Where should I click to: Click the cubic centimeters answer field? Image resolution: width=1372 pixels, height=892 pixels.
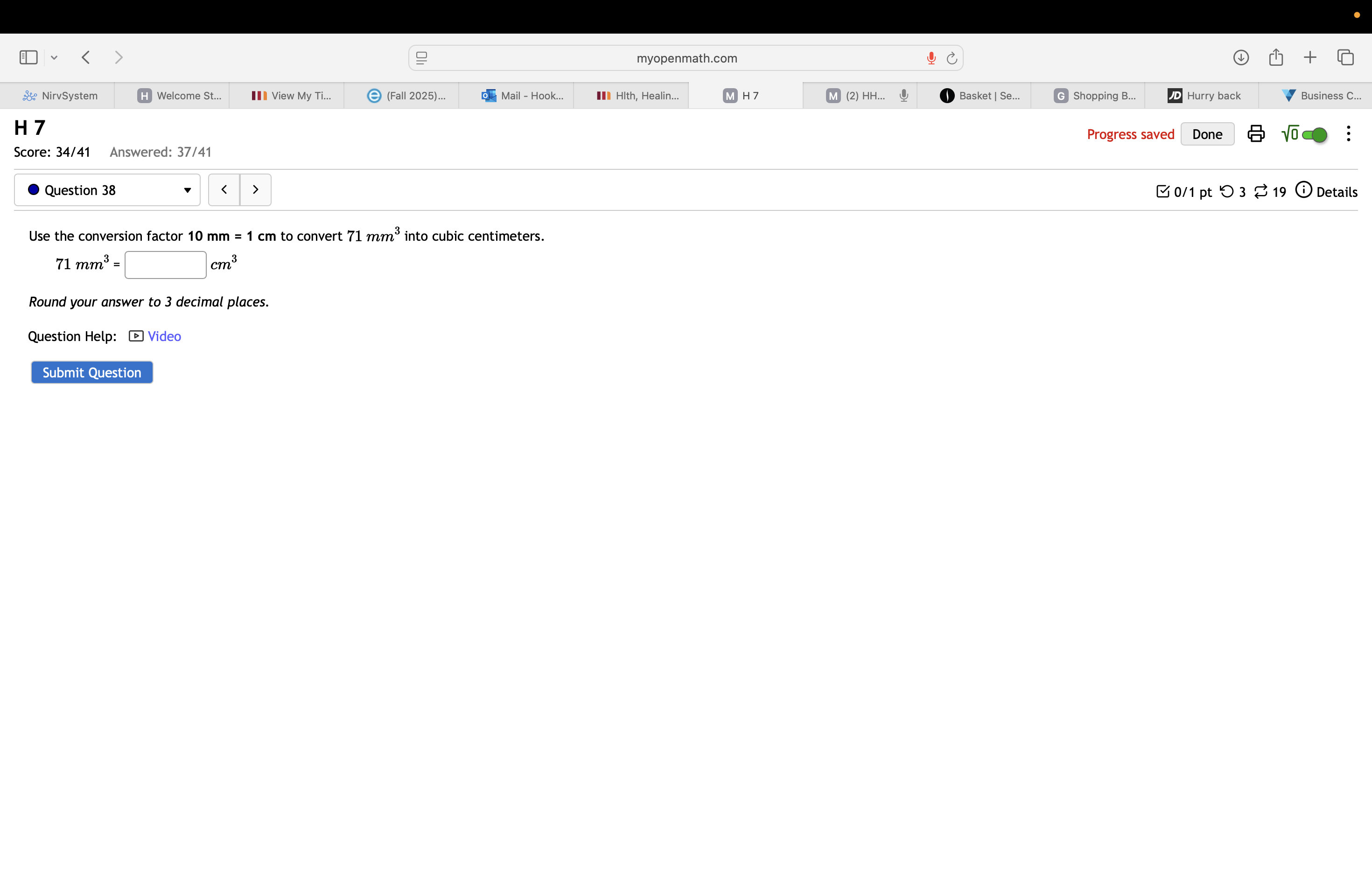pos(166,265)
